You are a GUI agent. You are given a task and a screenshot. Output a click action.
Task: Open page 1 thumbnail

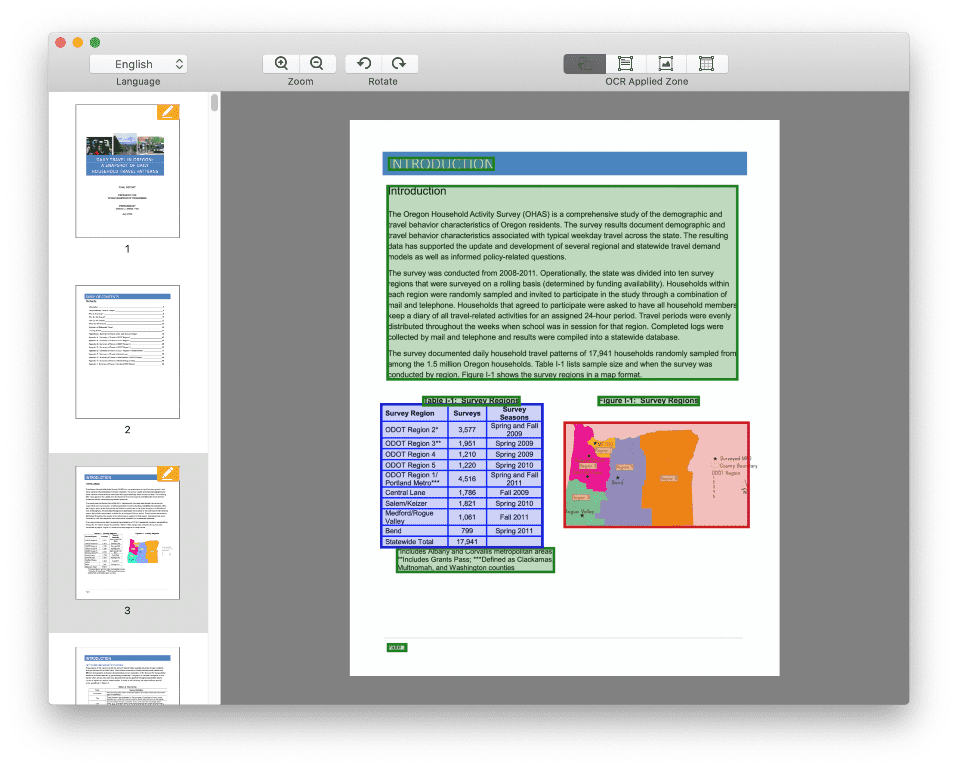coord(128,171)
